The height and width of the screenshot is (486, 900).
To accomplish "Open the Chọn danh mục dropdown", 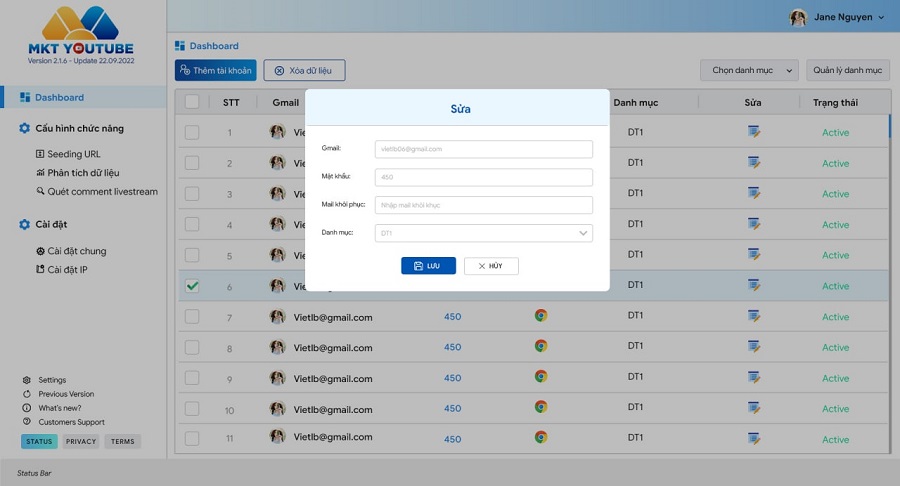I will point(749,70).
